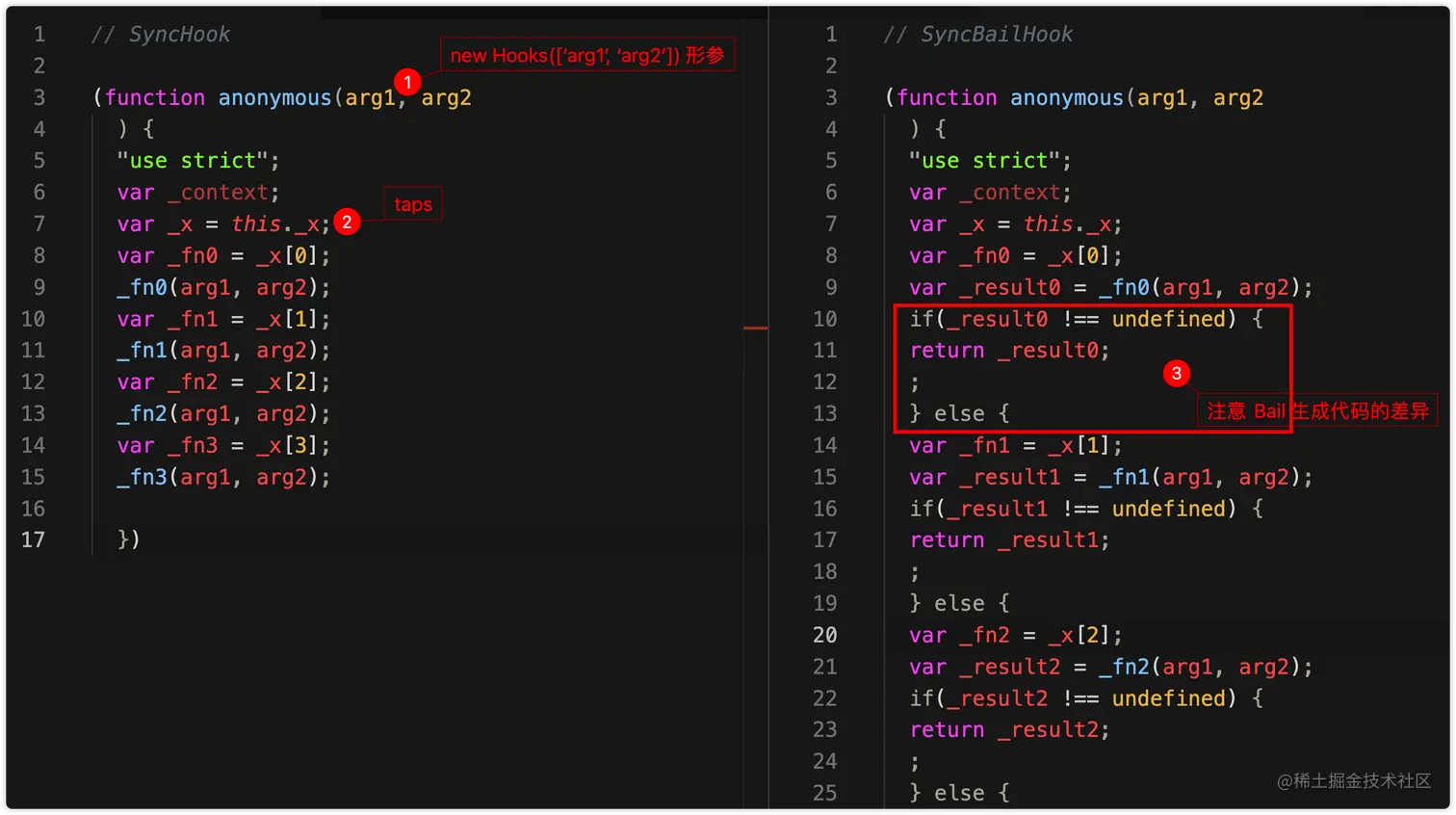Screen dimensions: 1456x815
Task: Click 'var _fn0 = _x[0];' in SyncBailHook pane
Action: coord(1015,256)
